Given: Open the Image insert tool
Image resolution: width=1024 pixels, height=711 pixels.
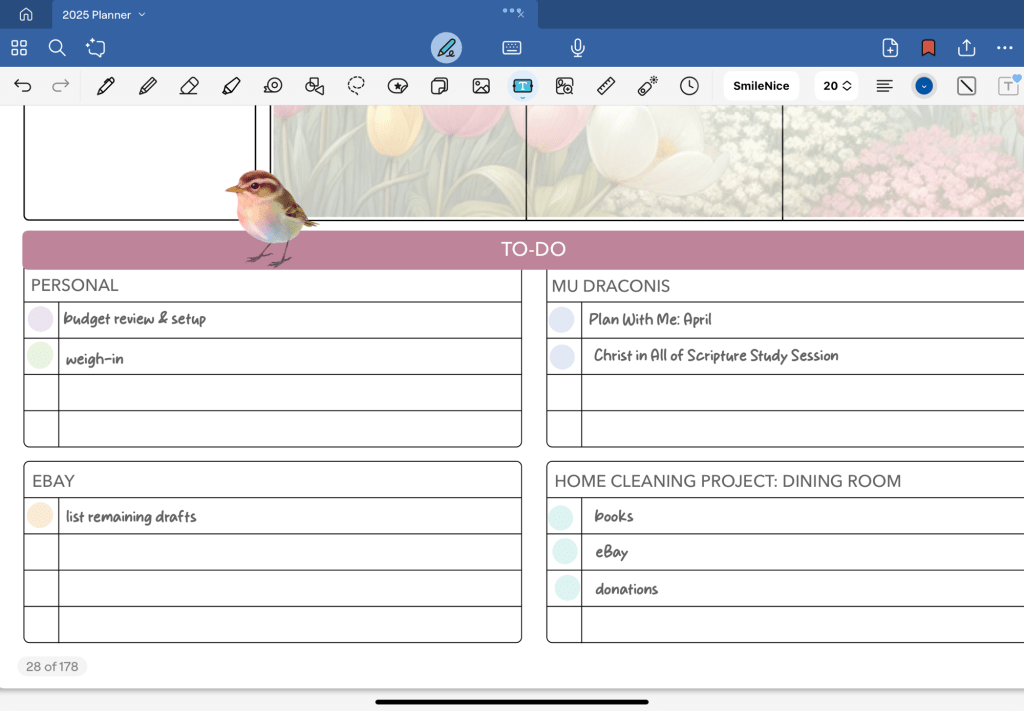Looking at the screenshot, I should point(481,86).
